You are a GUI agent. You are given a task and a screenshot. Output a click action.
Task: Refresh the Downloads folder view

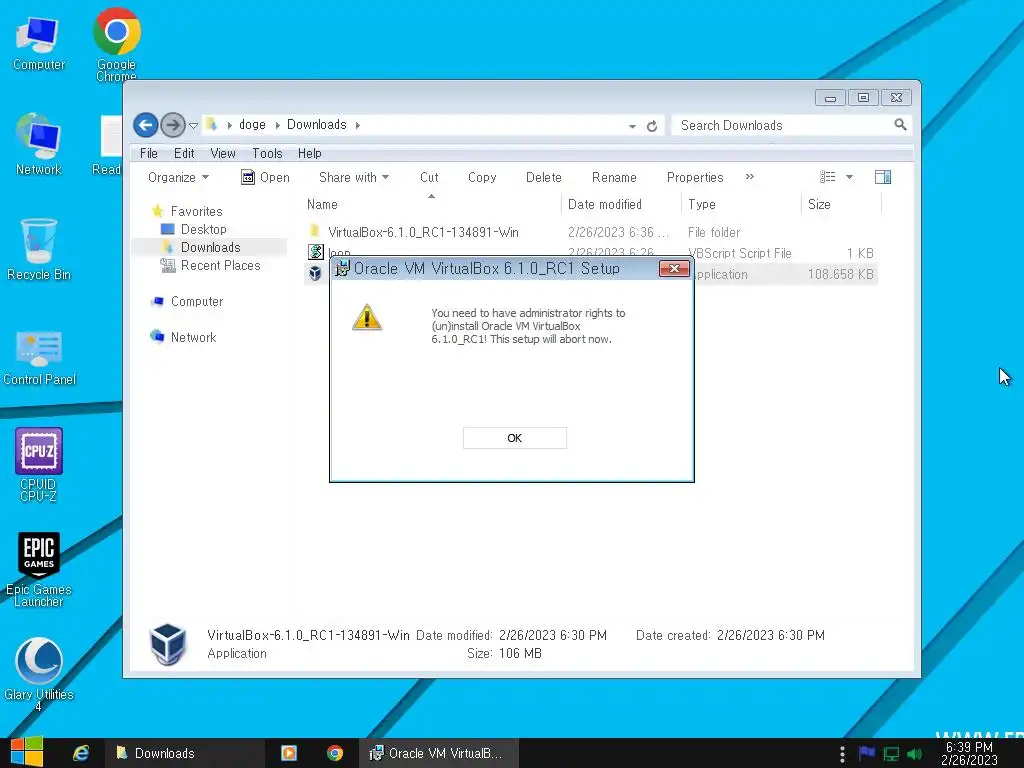point(652,125)
